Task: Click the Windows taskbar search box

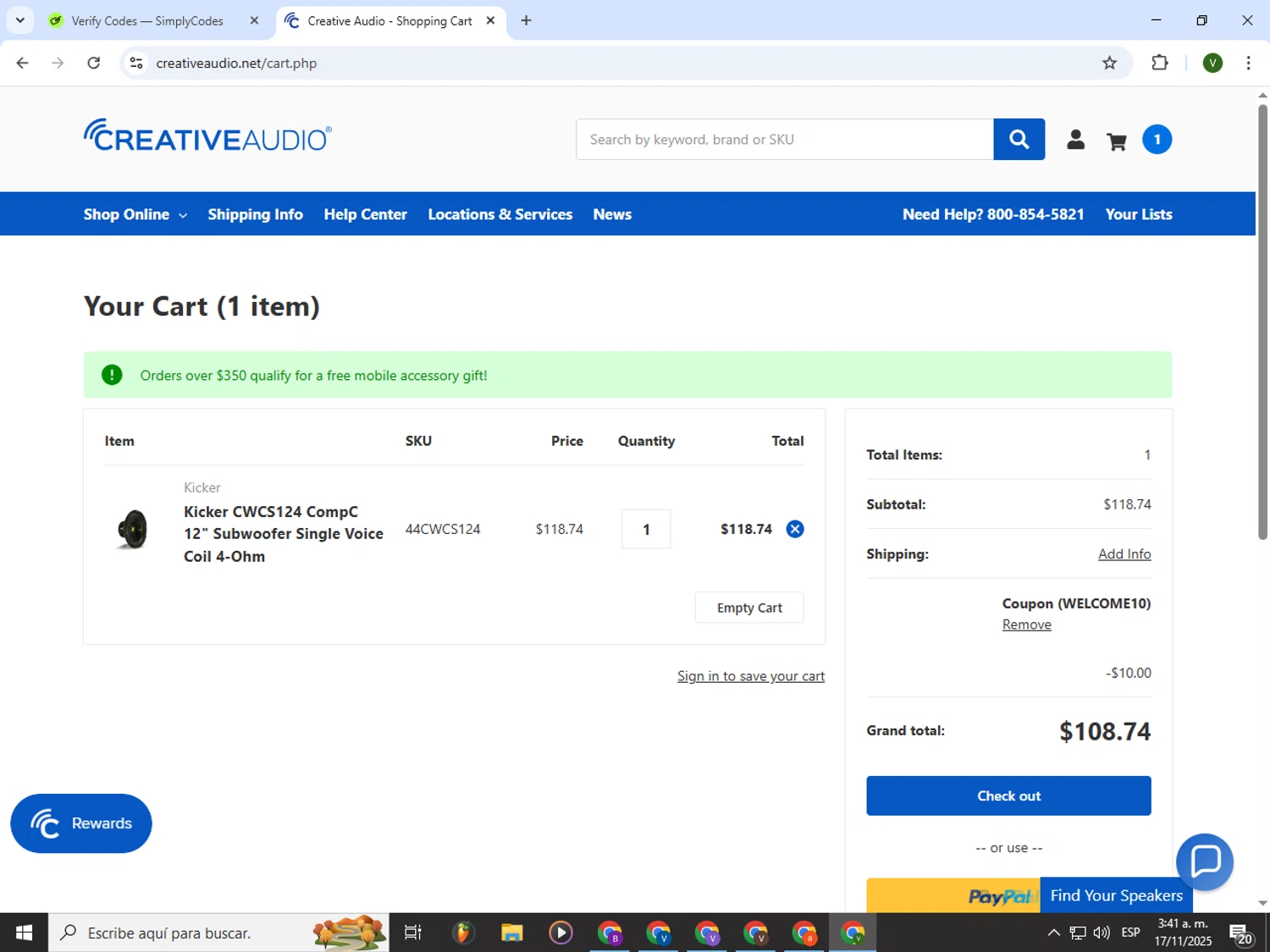Action: pyautogui.click(x=218, y=933)
